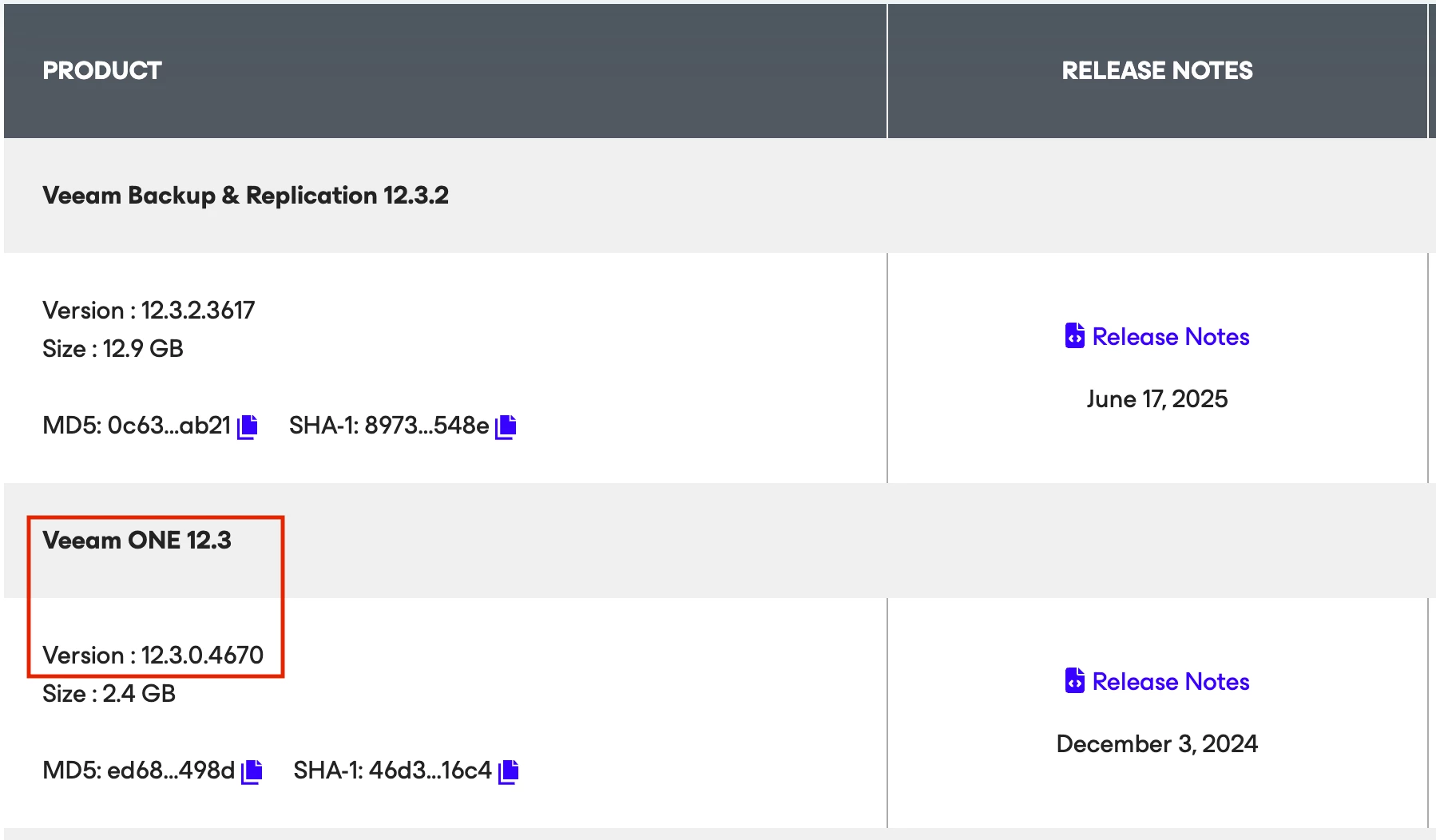Open Release Notes link dated December 3, 2024
This screenshot has height=840, width=1436.
click(1170, 682)
